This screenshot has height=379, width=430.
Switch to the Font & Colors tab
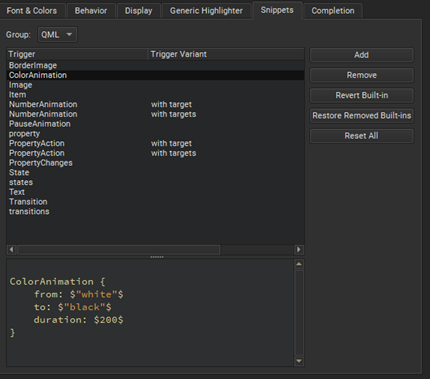[32, 11]
